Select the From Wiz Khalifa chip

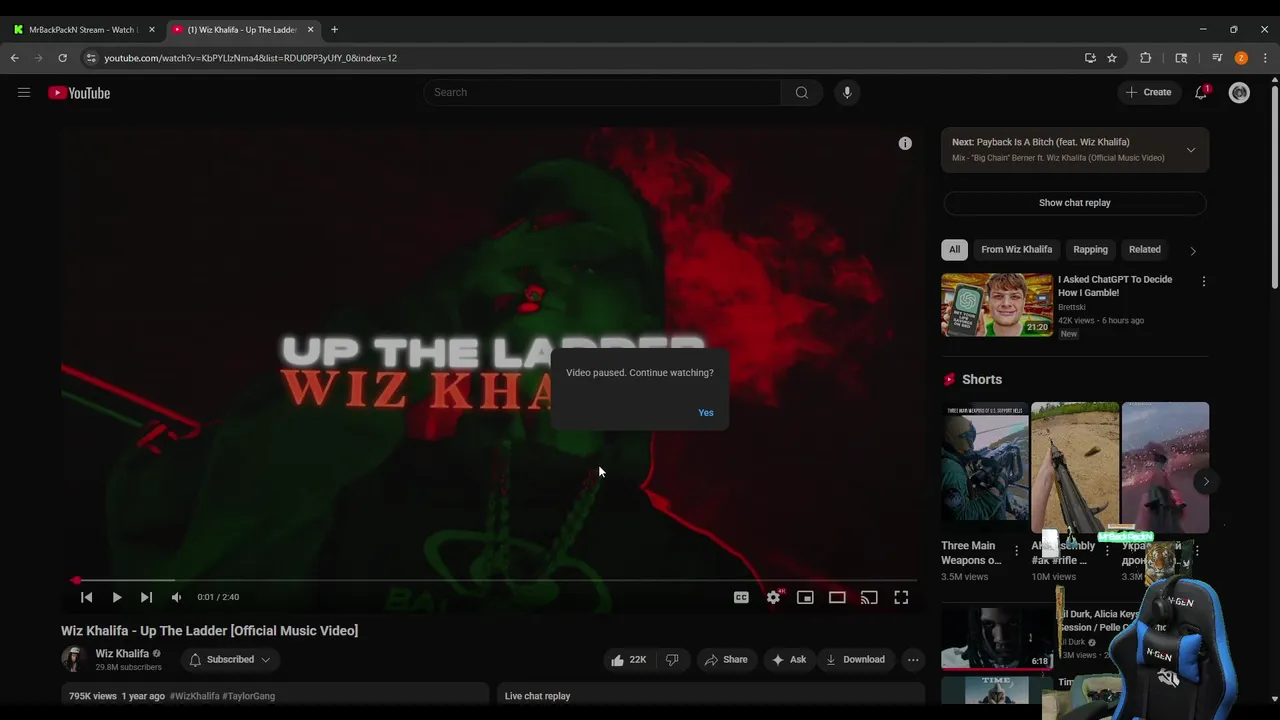1017,250
